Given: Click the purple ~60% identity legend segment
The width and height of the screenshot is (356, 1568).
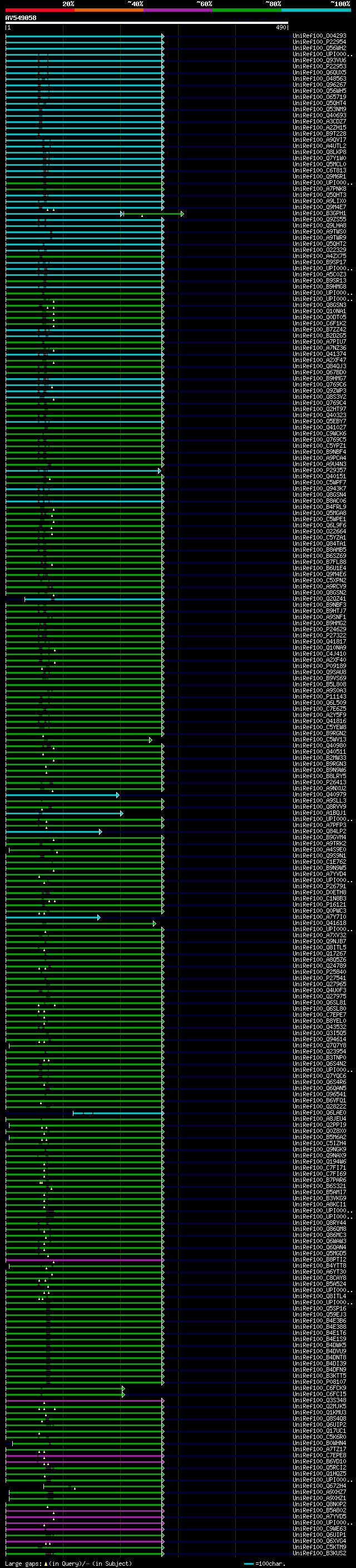Looking at the screenshot, I should tap(179, 11).
